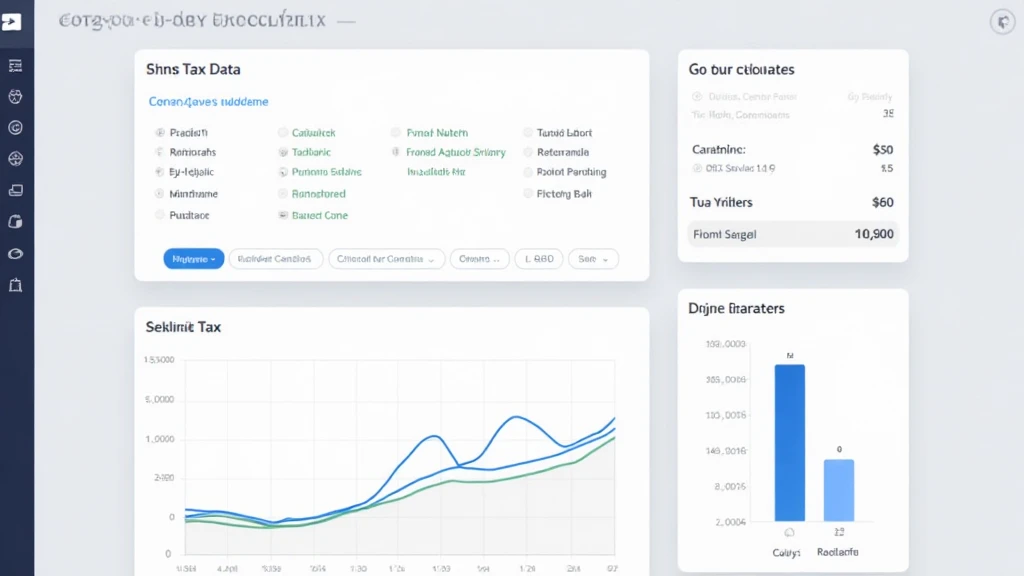Viewport: 1024px width, 576px height.
Task: Click the copyright-style C icon in sidebar
Action: point(15,127)
